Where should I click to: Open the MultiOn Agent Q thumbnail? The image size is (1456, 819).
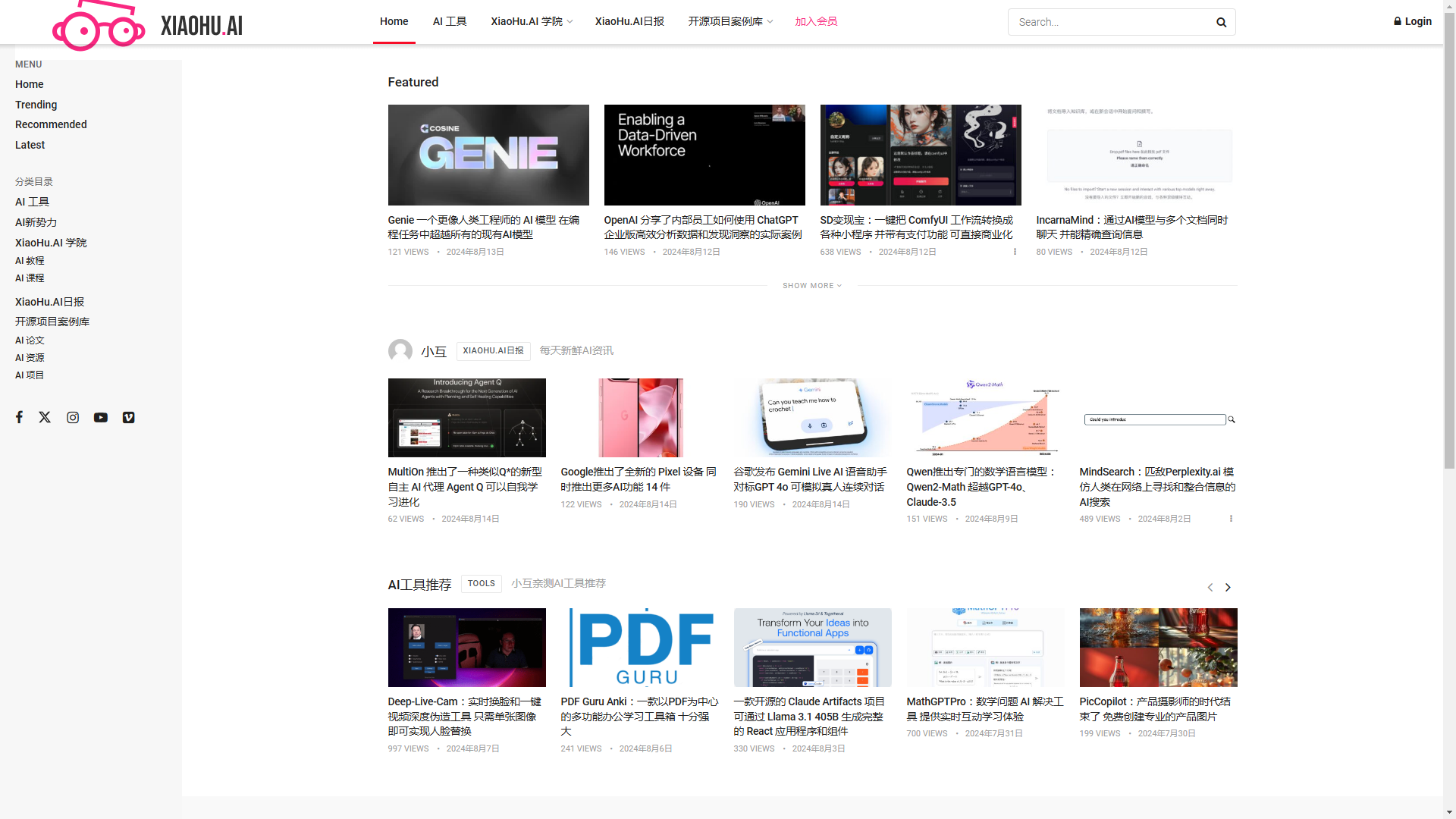(x=467, y=418)
